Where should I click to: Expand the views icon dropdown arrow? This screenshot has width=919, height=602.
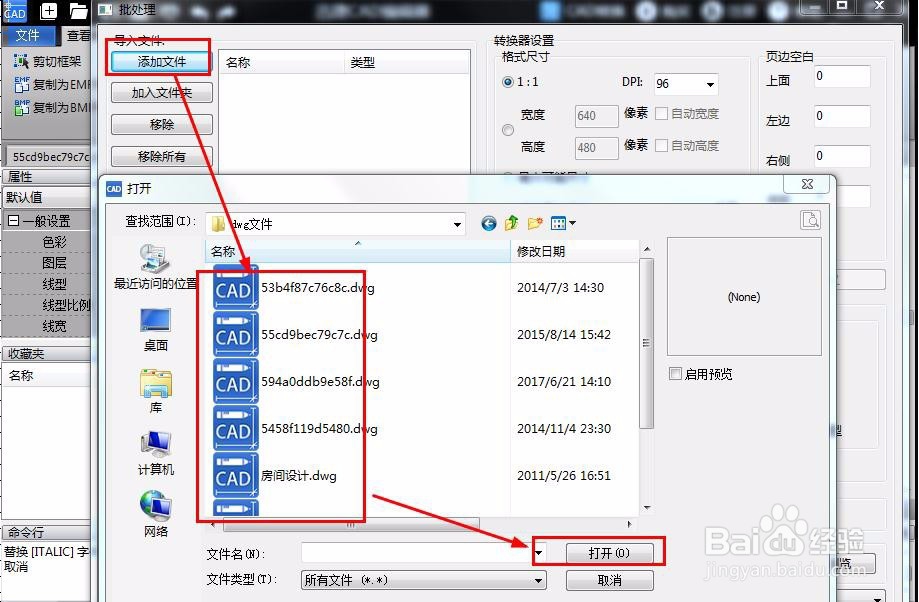pos(572,222)
